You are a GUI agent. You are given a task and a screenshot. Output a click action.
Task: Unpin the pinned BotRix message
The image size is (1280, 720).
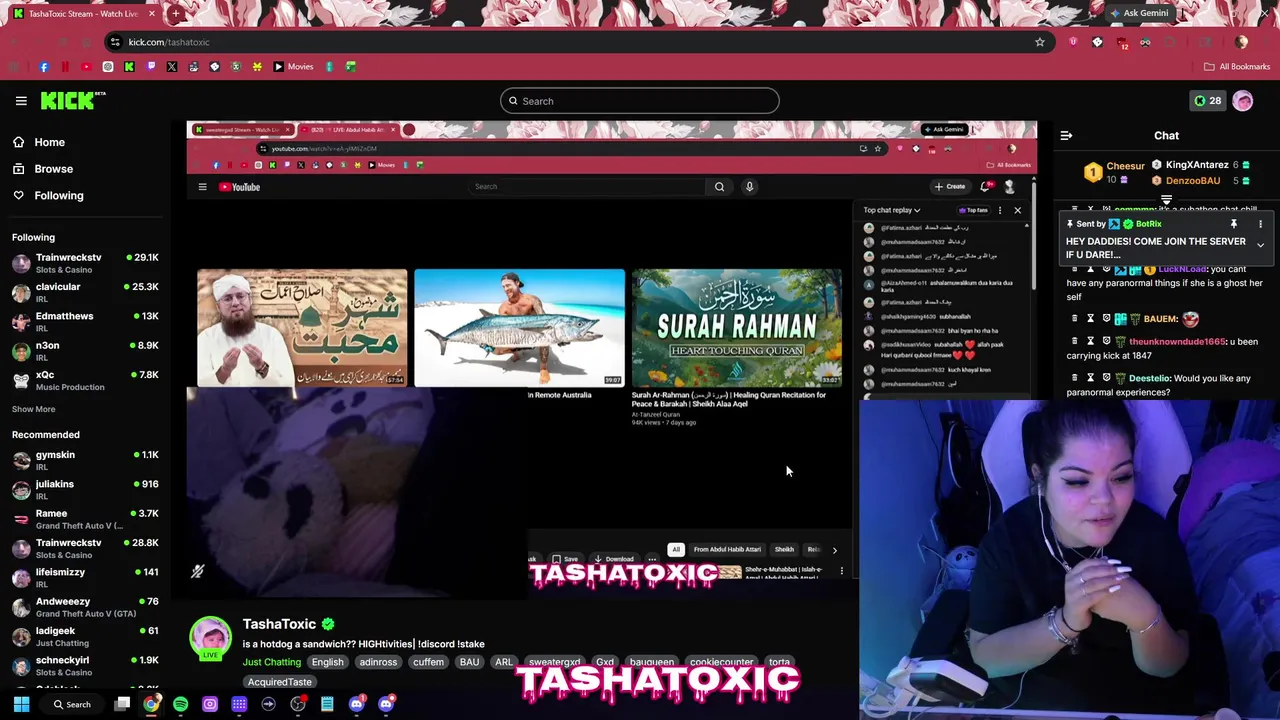(x=1234, y=224)
